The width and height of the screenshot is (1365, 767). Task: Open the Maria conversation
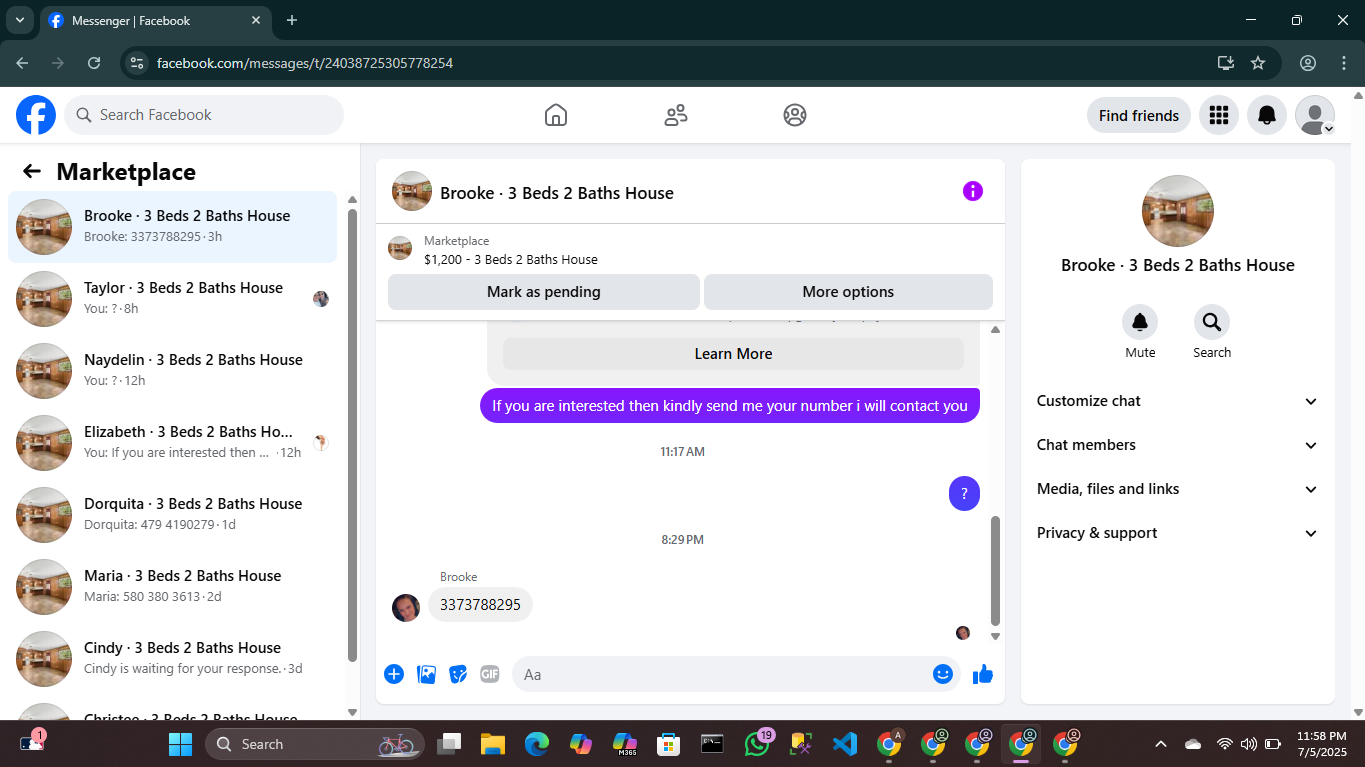173,587
